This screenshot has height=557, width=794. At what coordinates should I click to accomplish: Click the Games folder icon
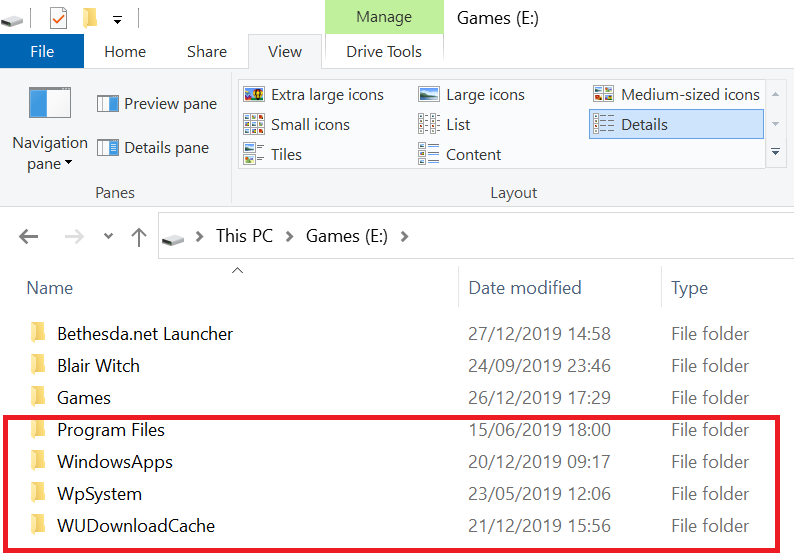pyautogui.click(x=38, y=396)
